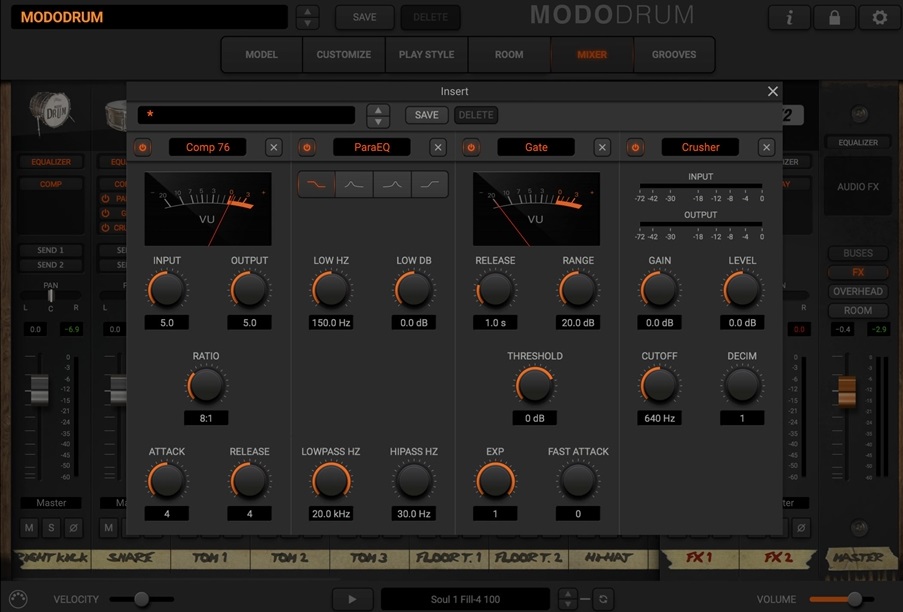Click the kick channel EQUALIZER button

[51, 162]
